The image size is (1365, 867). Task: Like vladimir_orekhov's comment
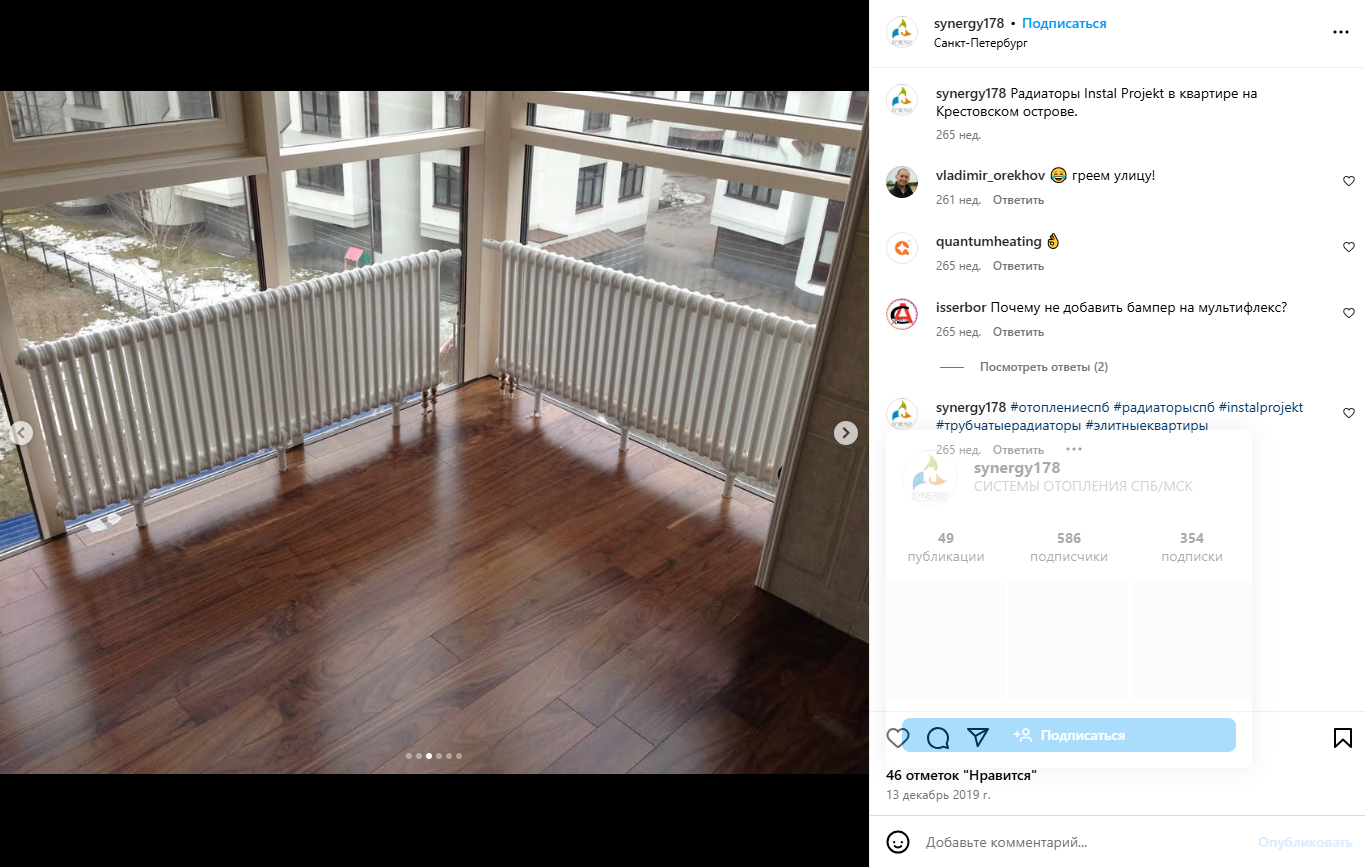(1348, 181)
